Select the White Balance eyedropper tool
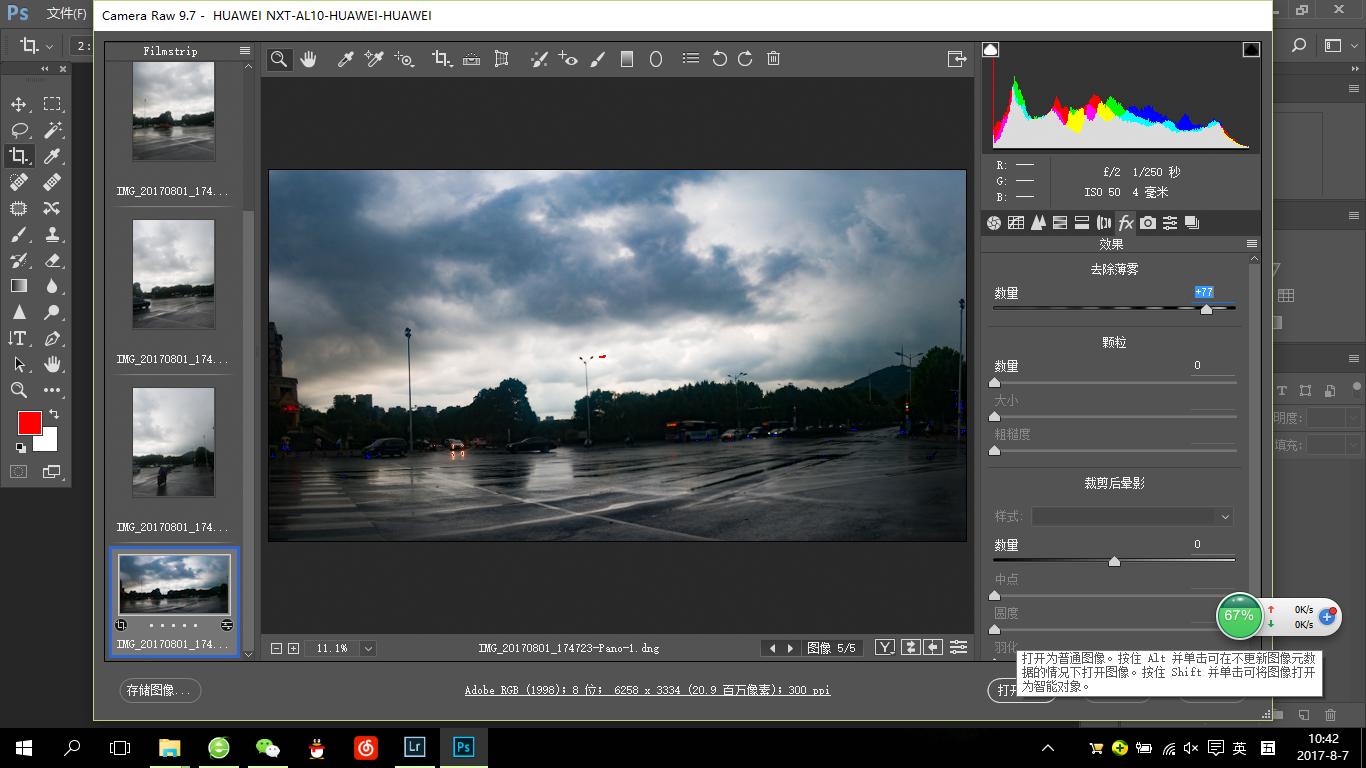This screenshot has width=1366, height=768. coord(345,59)
